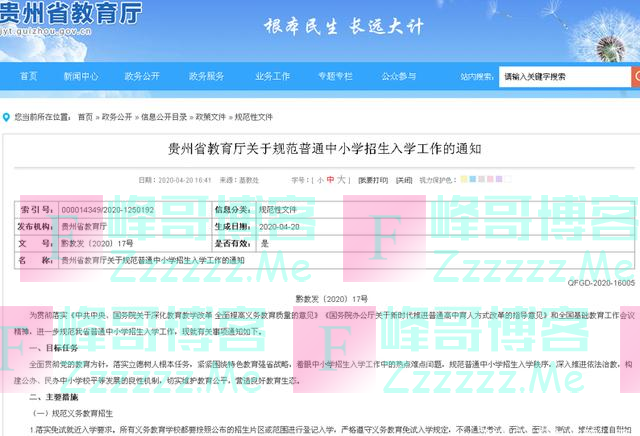
Task: Open the 公众参与 nav item
Action: [399, 76]
